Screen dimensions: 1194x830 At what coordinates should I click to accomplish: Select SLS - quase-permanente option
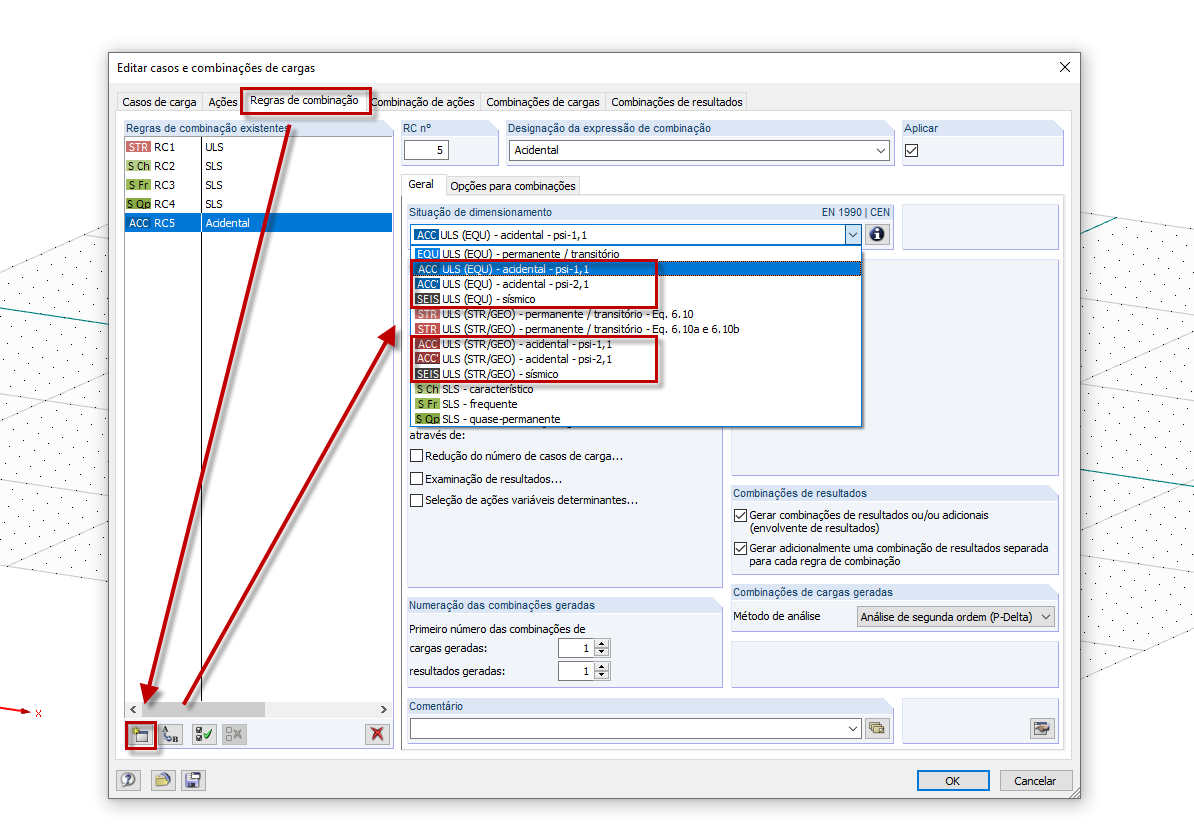tap(637, 419)
